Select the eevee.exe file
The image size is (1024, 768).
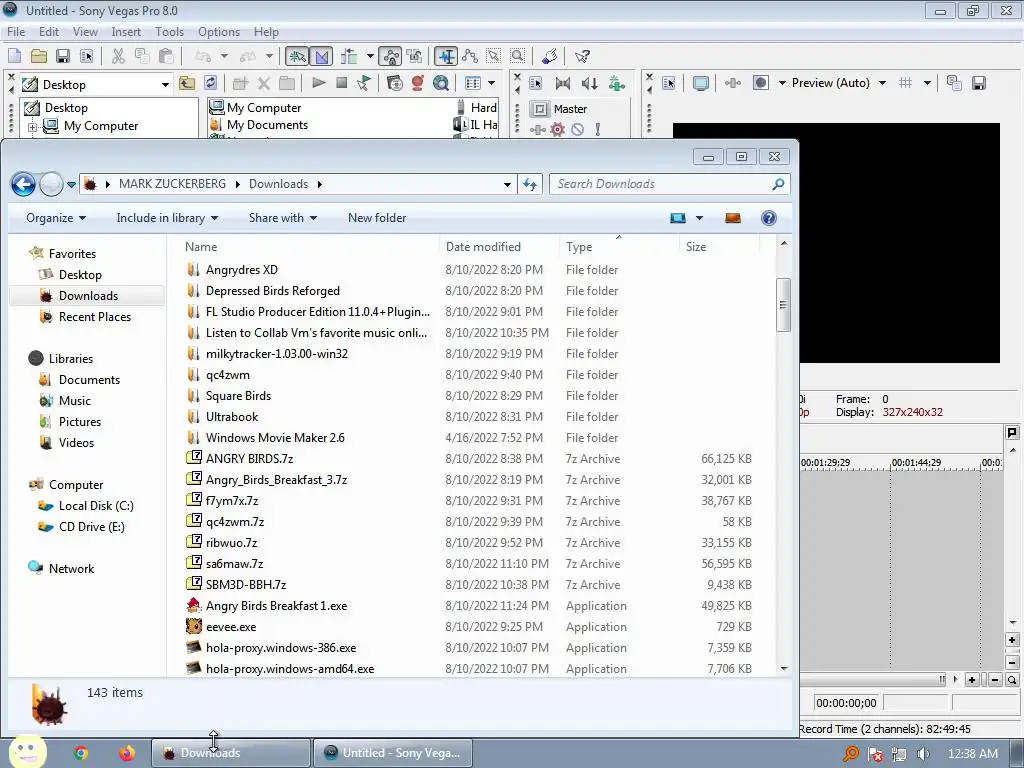coord(231,627)
